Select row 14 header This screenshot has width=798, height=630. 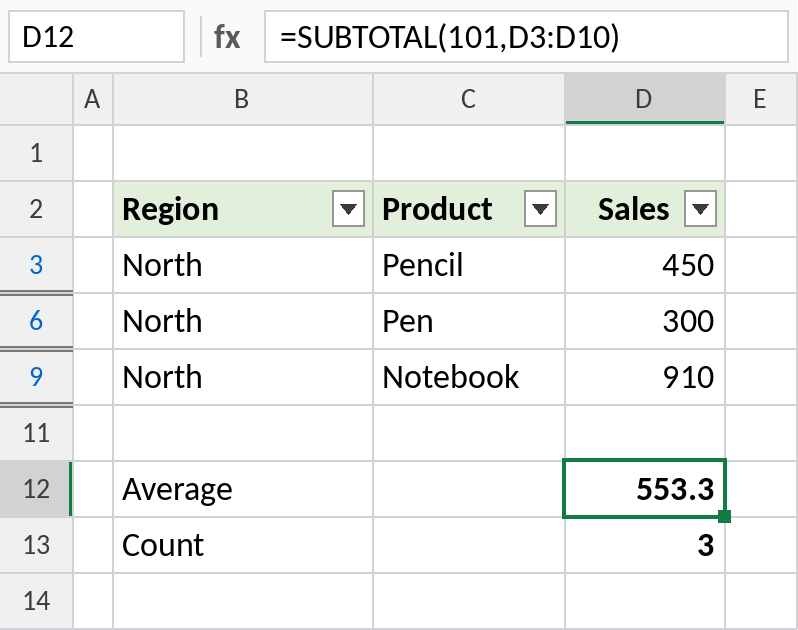(x=36, y=601)
